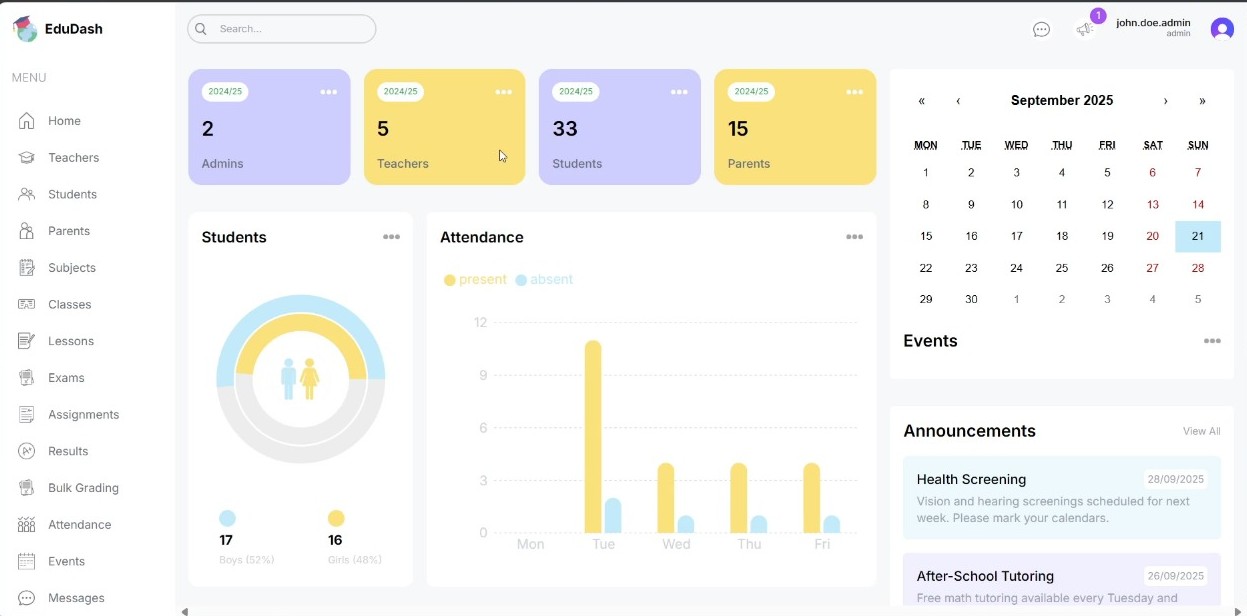1247x616 pixels.
Task: Click the Teachers graduation cap sidebar icon
Action: tap(27, 158)
